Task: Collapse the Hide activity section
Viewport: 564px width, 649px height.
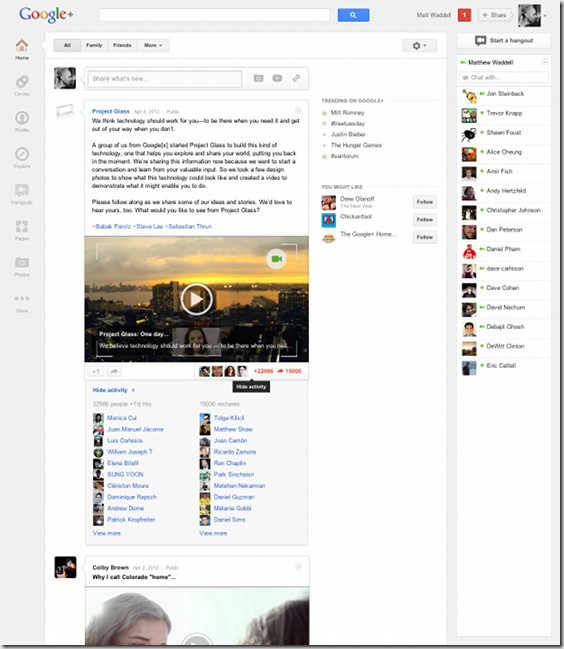Action: click(x=114, y=390)
